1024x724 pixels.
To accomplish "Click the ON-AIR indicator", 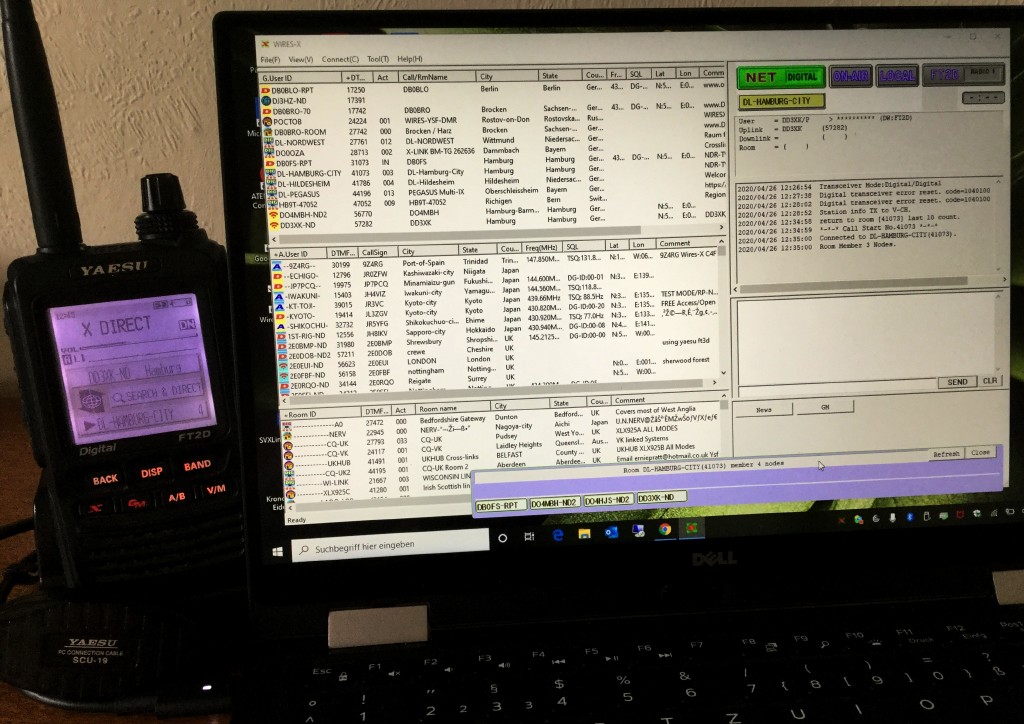I will coord(850,76).
